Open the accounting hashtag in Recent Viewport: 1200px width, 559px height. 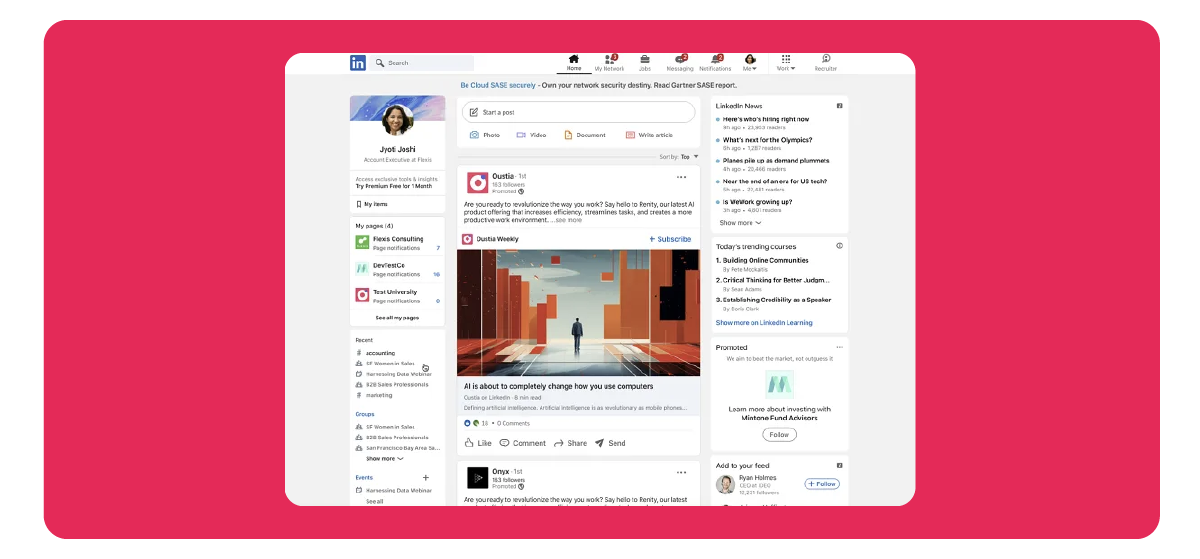coord(380,353)
